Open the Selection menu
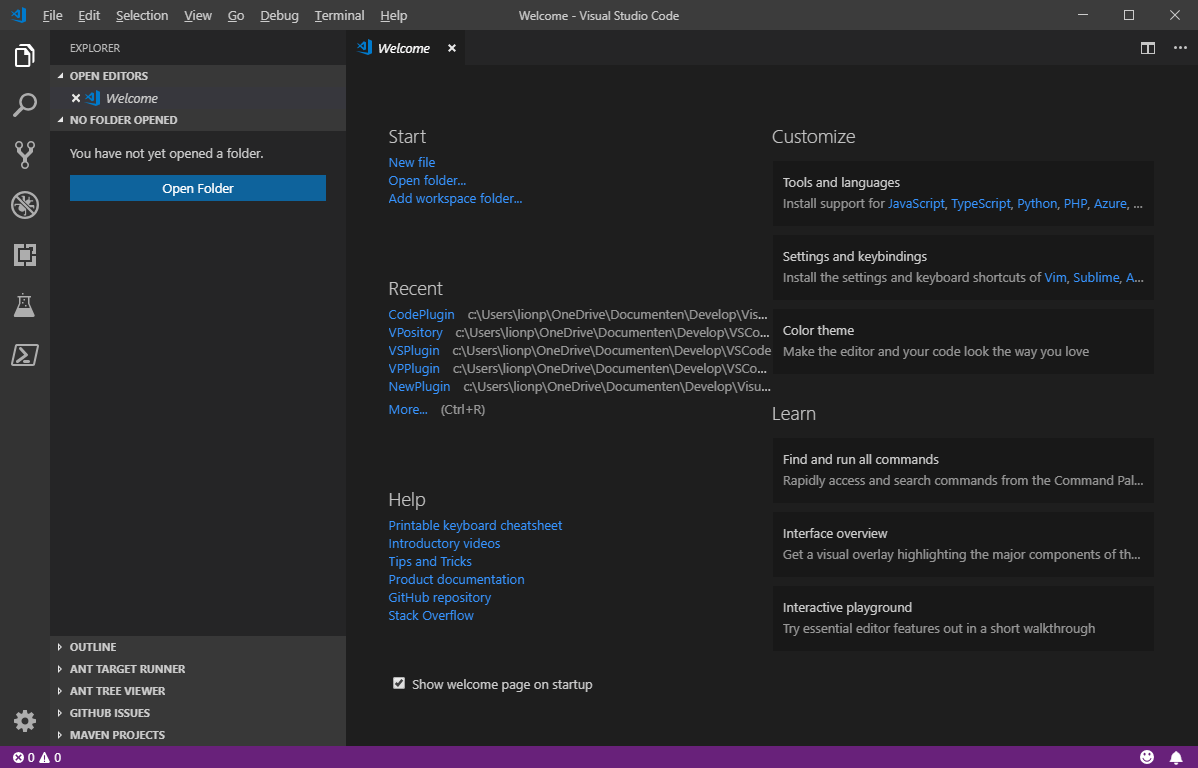Screen dimensions: 1198x768 click(142, 15)
